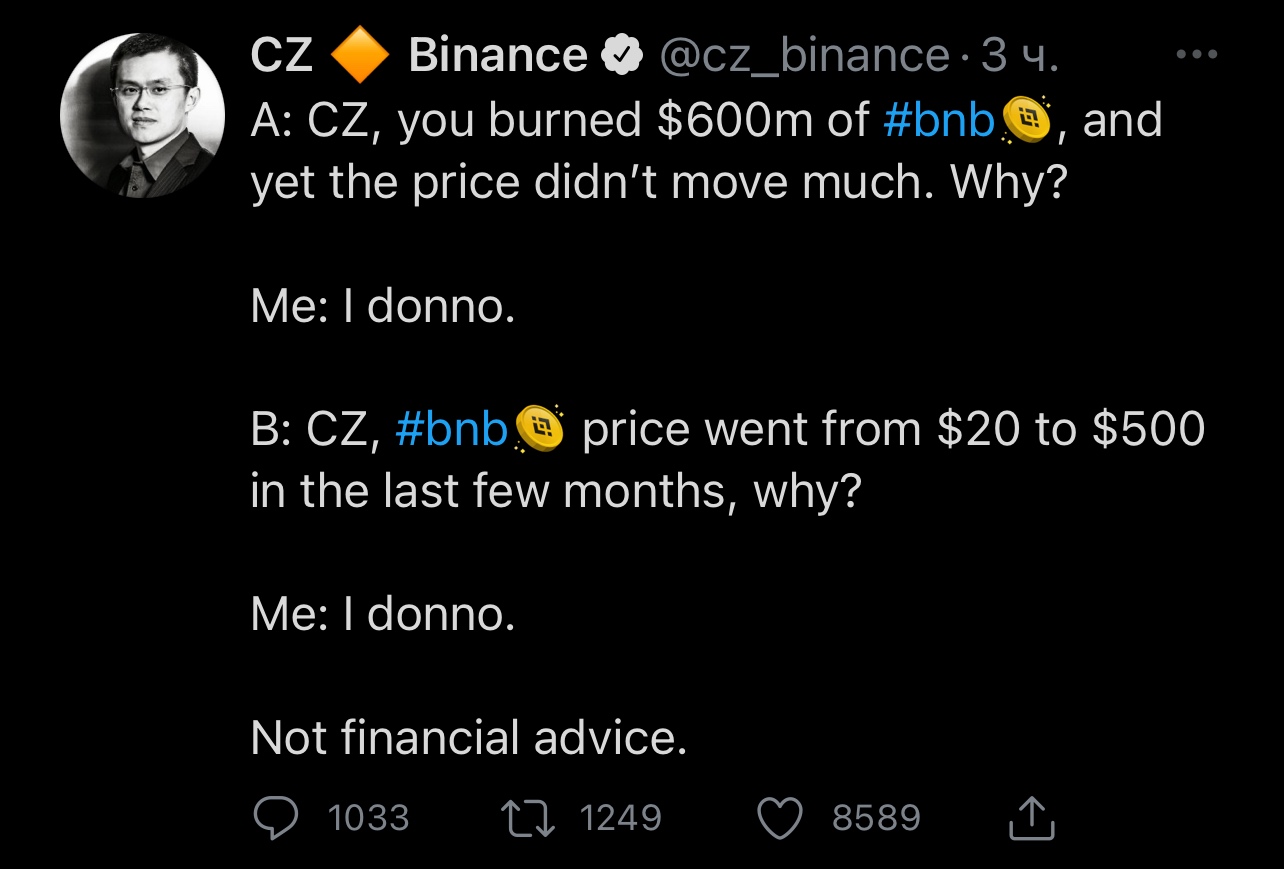Click the verified badge next to Binance
The height and width of the screenshot is (869, 1284).
point(621,56)
